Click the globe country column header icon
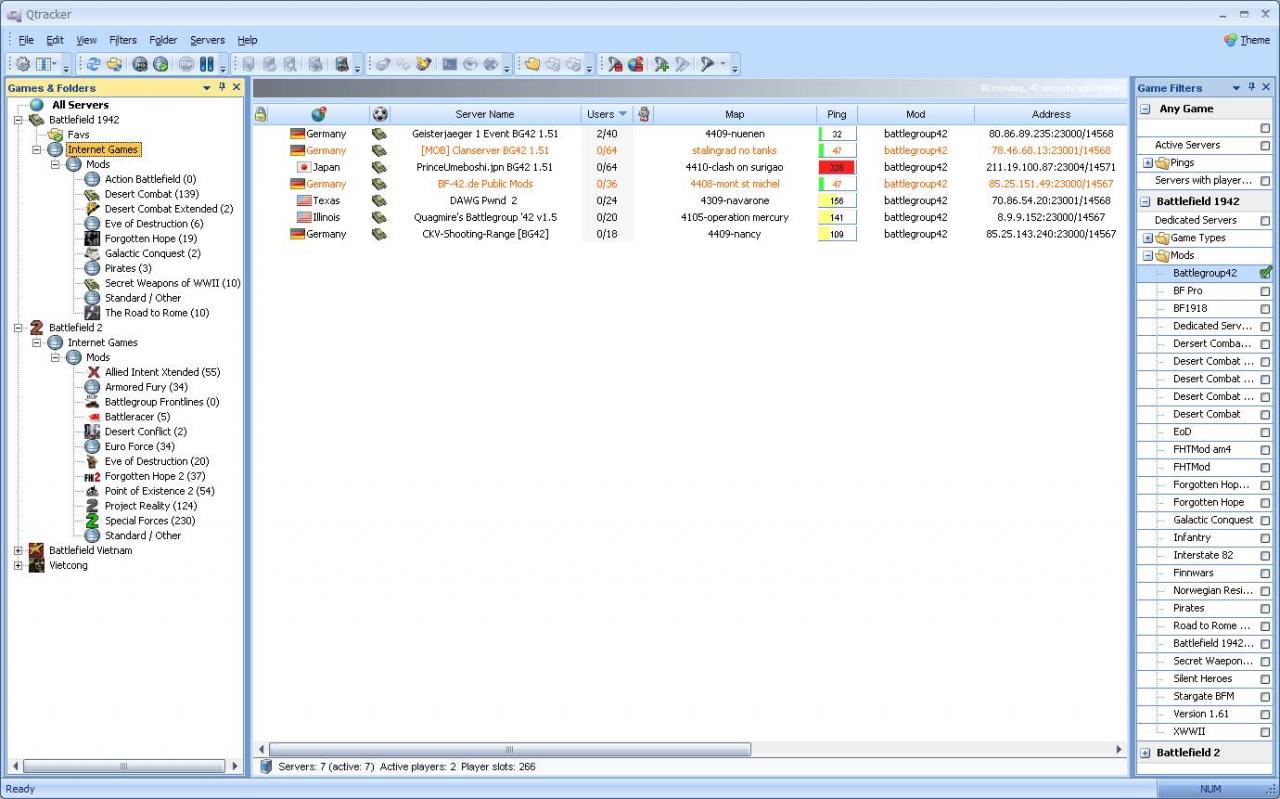This screenshot has height=799, width=1280. (319, 114)
